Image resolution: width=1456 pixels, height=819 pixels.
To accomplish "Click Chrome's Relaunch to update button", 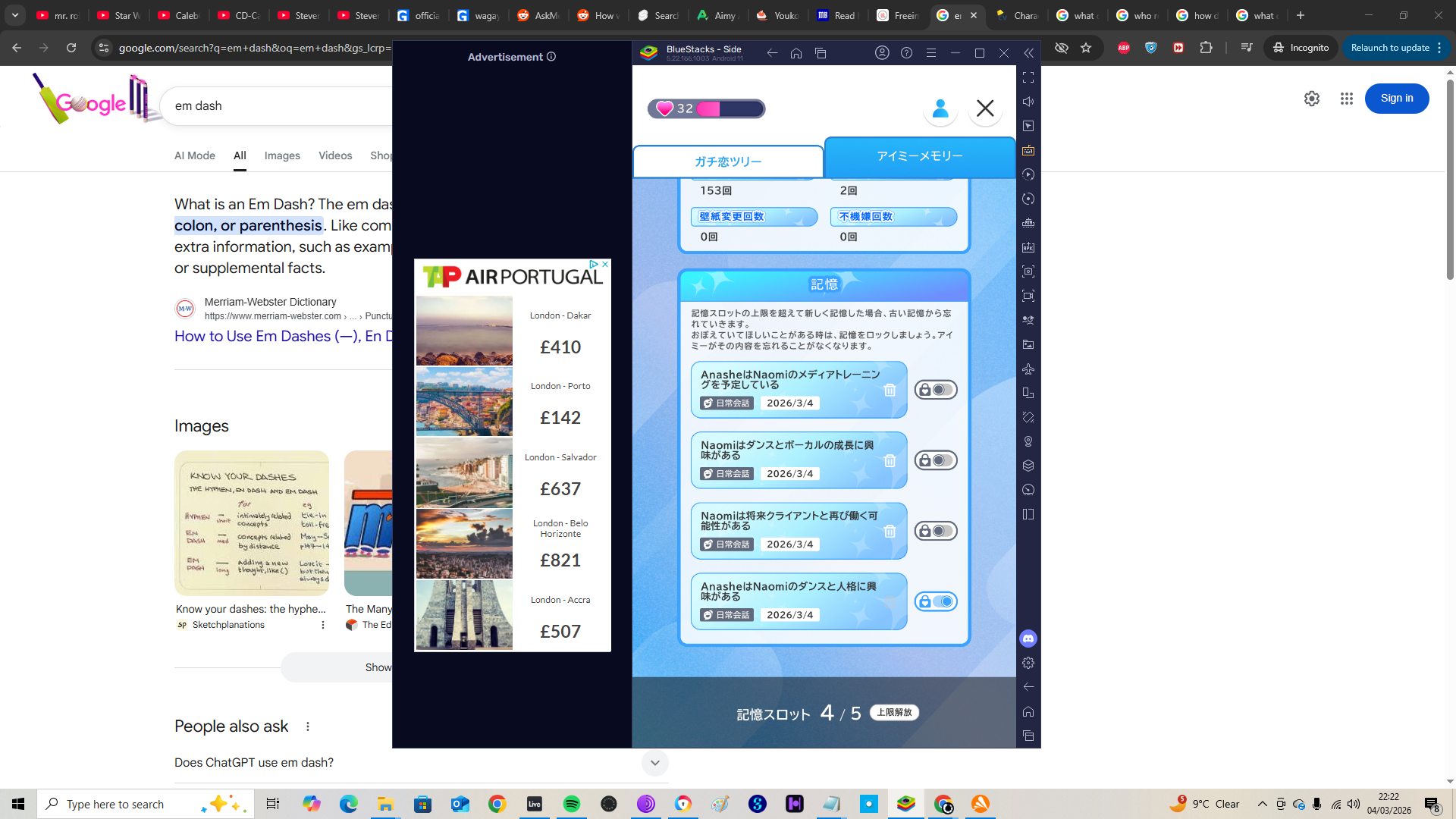I will point(1396,48).
